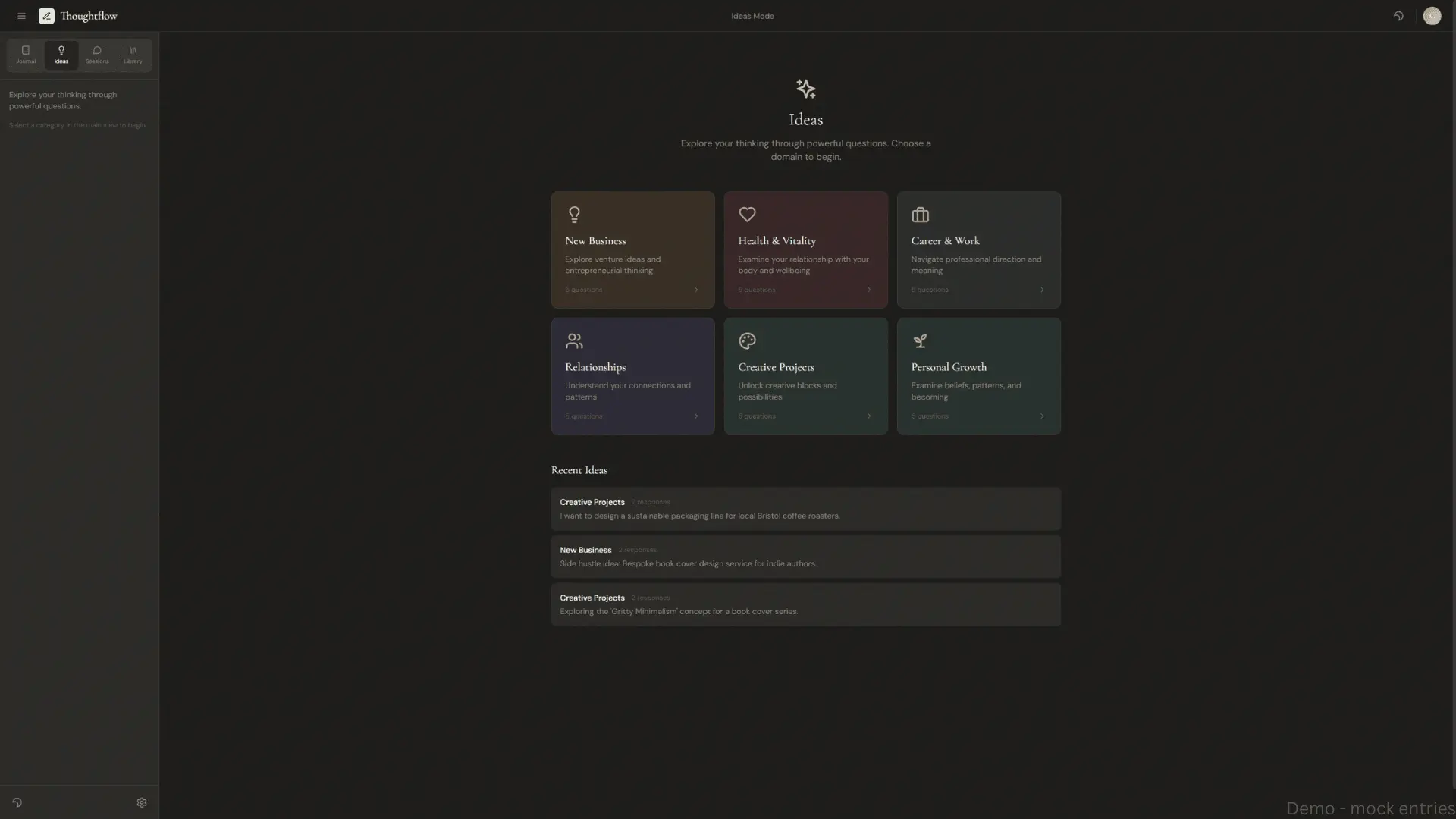Open the settings gear in the sidebar
Viewport: 1456px width, 819px height.
(141, 802)
